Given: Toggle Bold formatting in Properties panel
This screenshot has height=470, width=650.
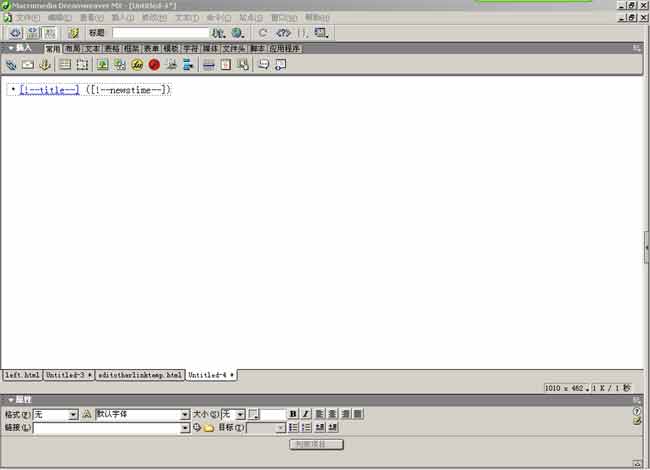Looking at the screenshot, I should (x=293, y=414).
